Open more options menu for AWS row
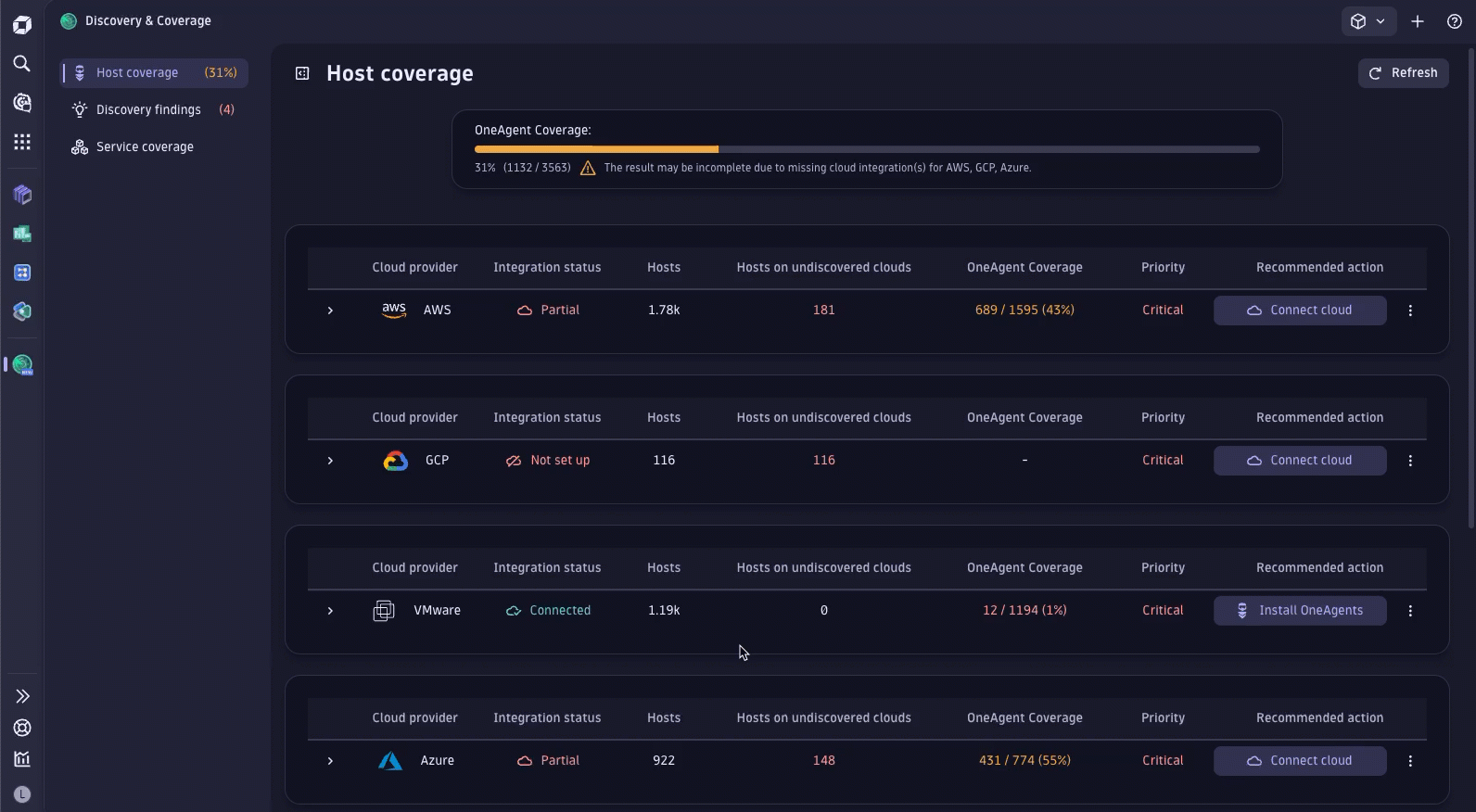The height and width of the screenshot is (812, 1476). coord(1410,311)
